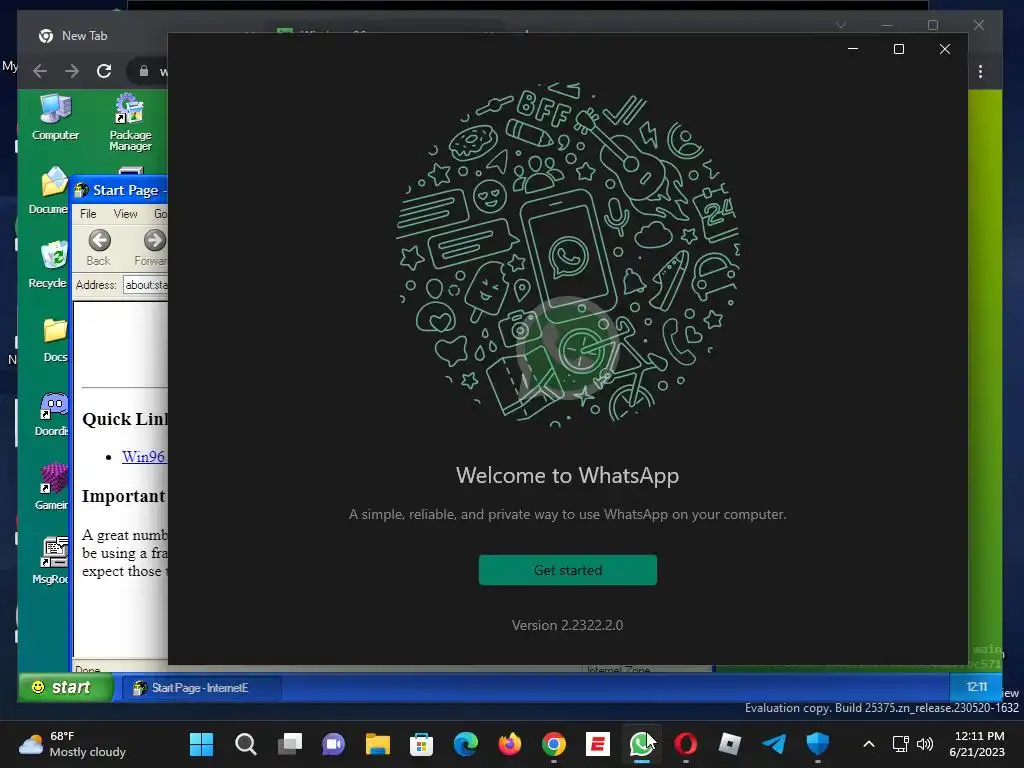The image size is (1024, 768).
Task: Close the WhatsApp window
Action: point(944,49)
